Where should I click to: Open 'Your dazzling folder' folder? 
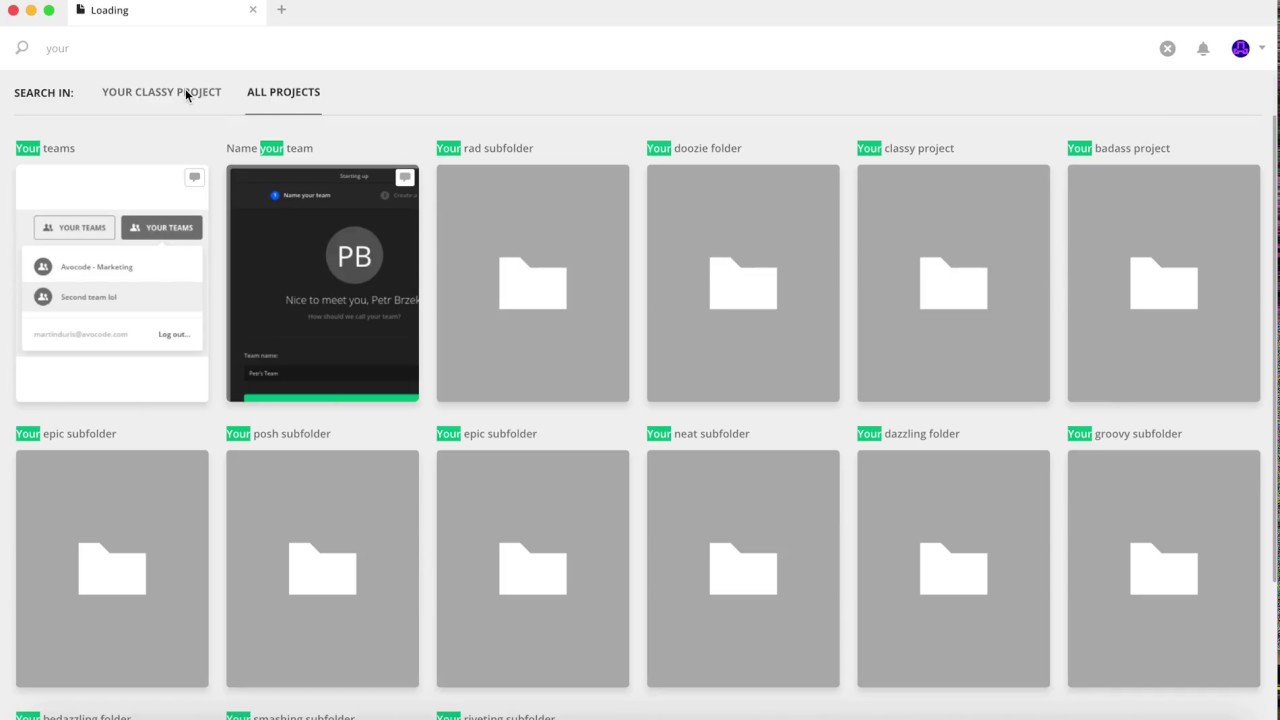pos(953,568)
